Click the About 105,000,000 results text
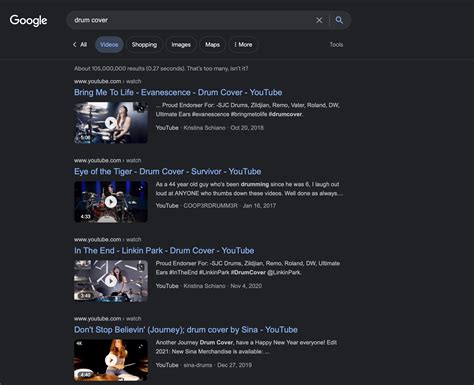The image size is (474, 385). point(161,68)
